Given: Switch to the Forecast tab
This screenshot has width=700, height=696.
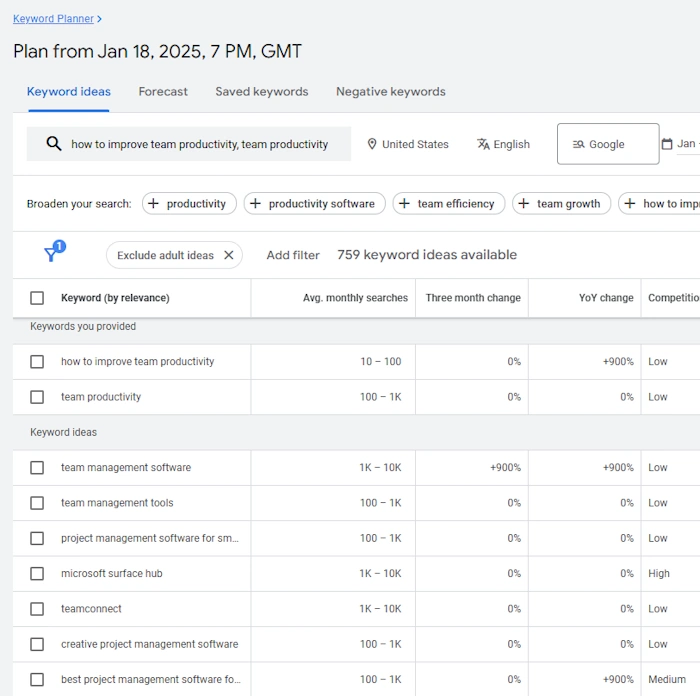Looking at the screenshot, I should coord(163,92).
